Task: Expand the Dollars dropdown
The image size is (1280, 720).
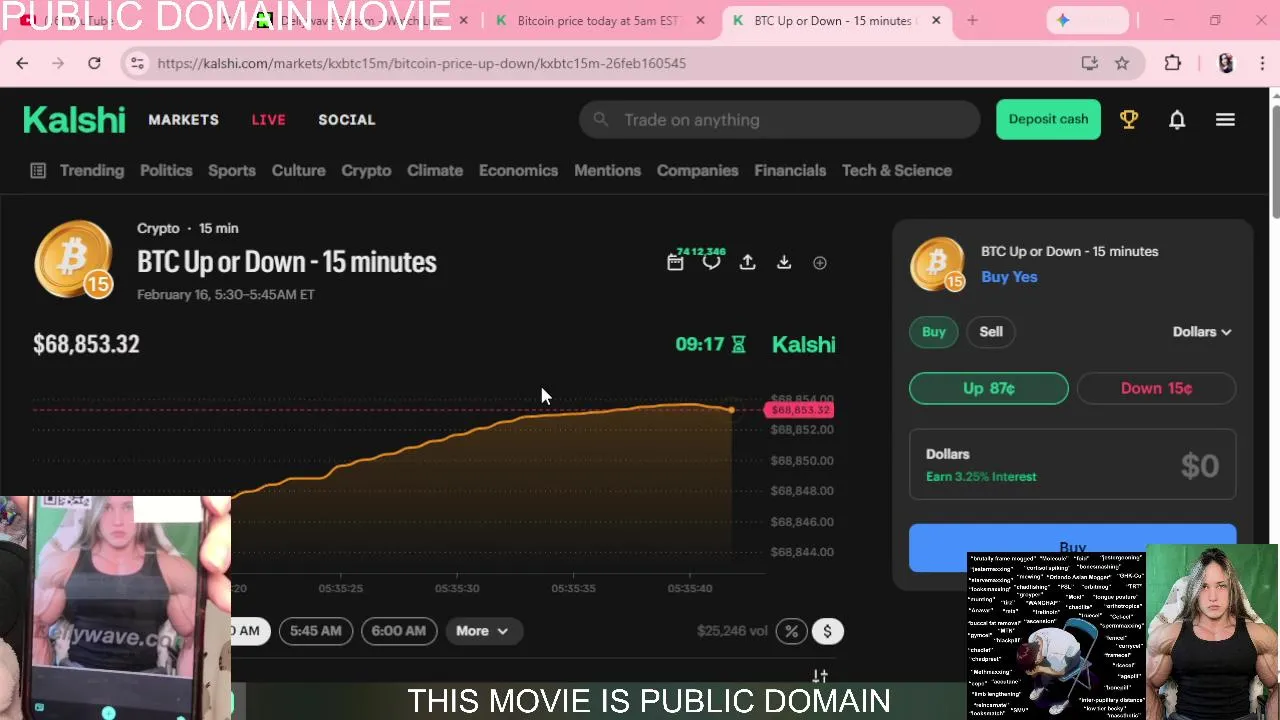Action: click(x=1202, y=332)
